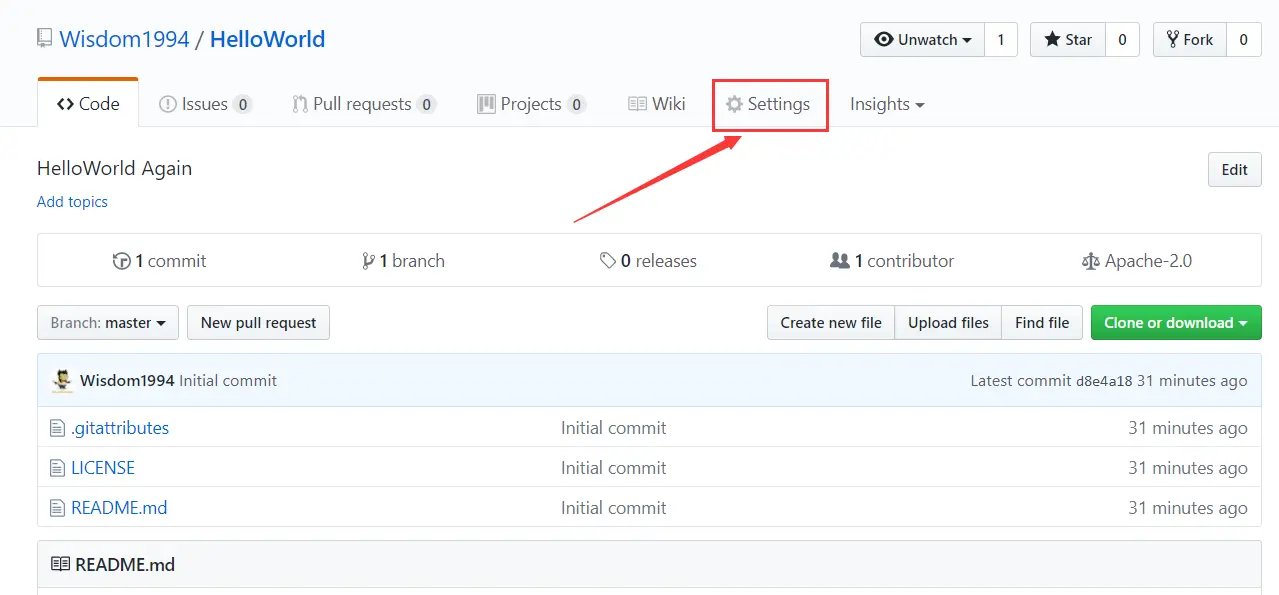Open the Unwatch dropdown
1279x595 pixels.
click(x=922, y=40)
